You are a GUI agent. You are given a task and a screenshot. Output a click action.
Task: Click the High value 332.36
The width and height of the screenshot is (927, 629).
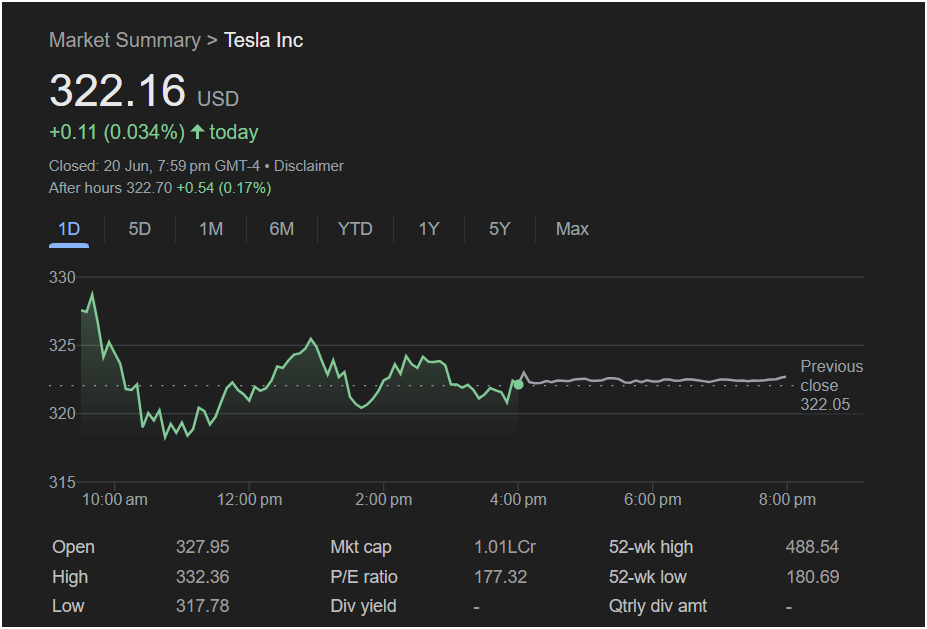(x=202, y=577)
